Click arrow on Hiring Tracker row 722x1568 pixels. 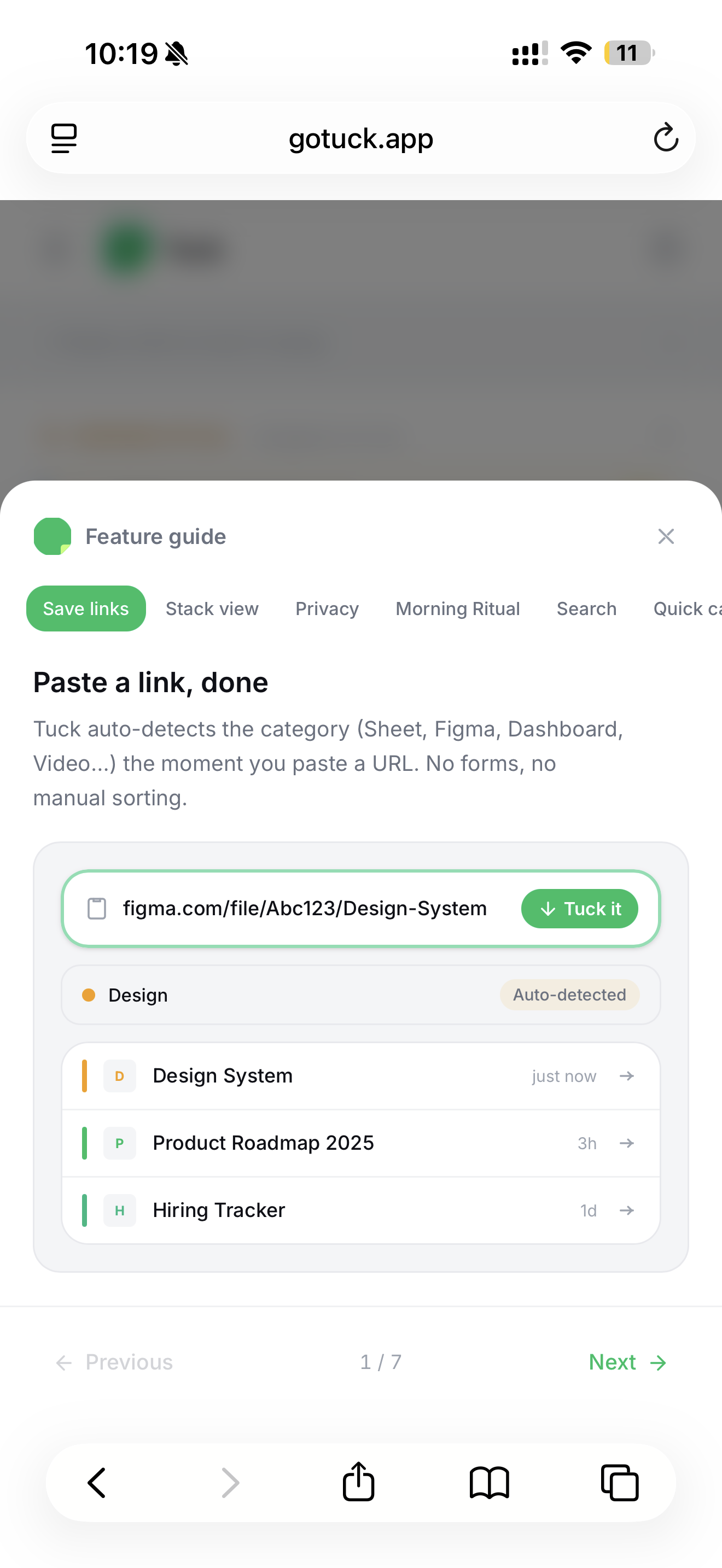(x=626, y=1210)
